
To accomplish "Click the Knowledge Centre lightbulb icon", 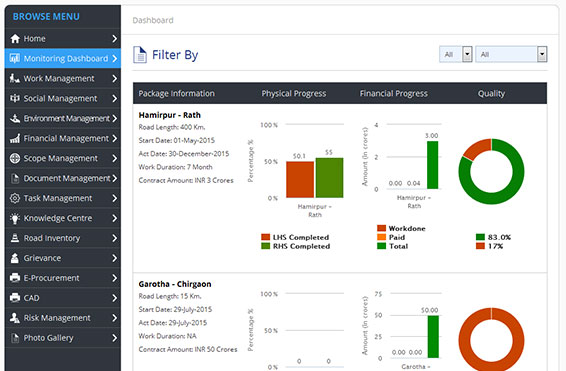I will tap(15, 218).
